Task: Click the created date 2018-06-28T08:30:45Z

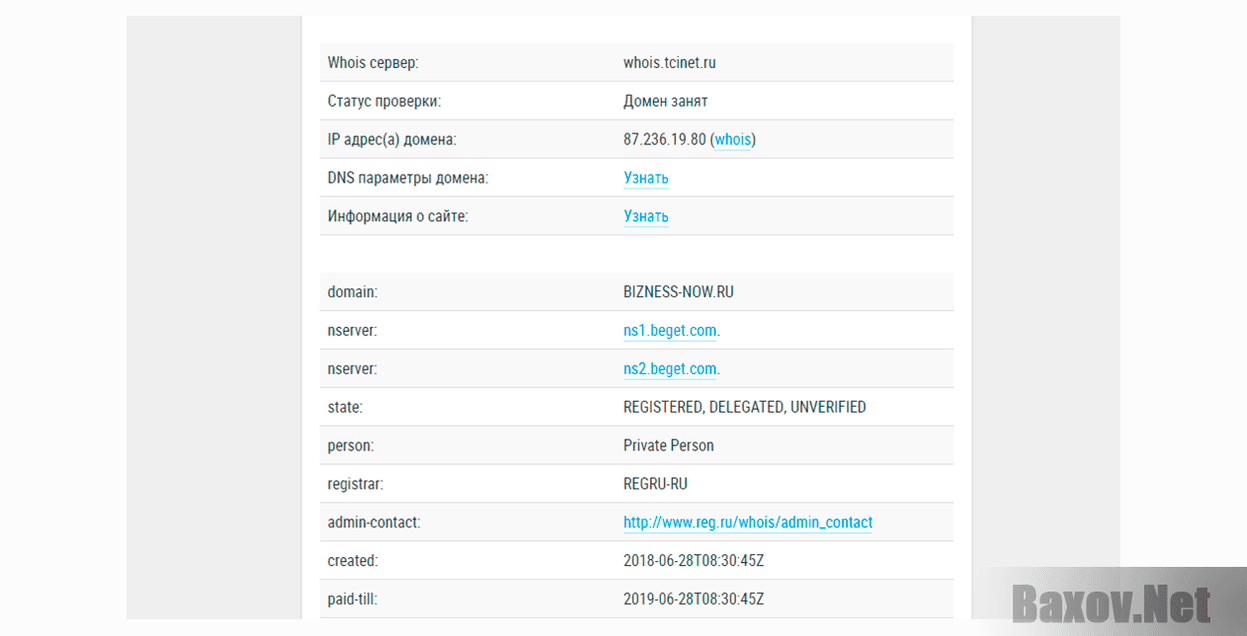Action: (x=693, y=561)
